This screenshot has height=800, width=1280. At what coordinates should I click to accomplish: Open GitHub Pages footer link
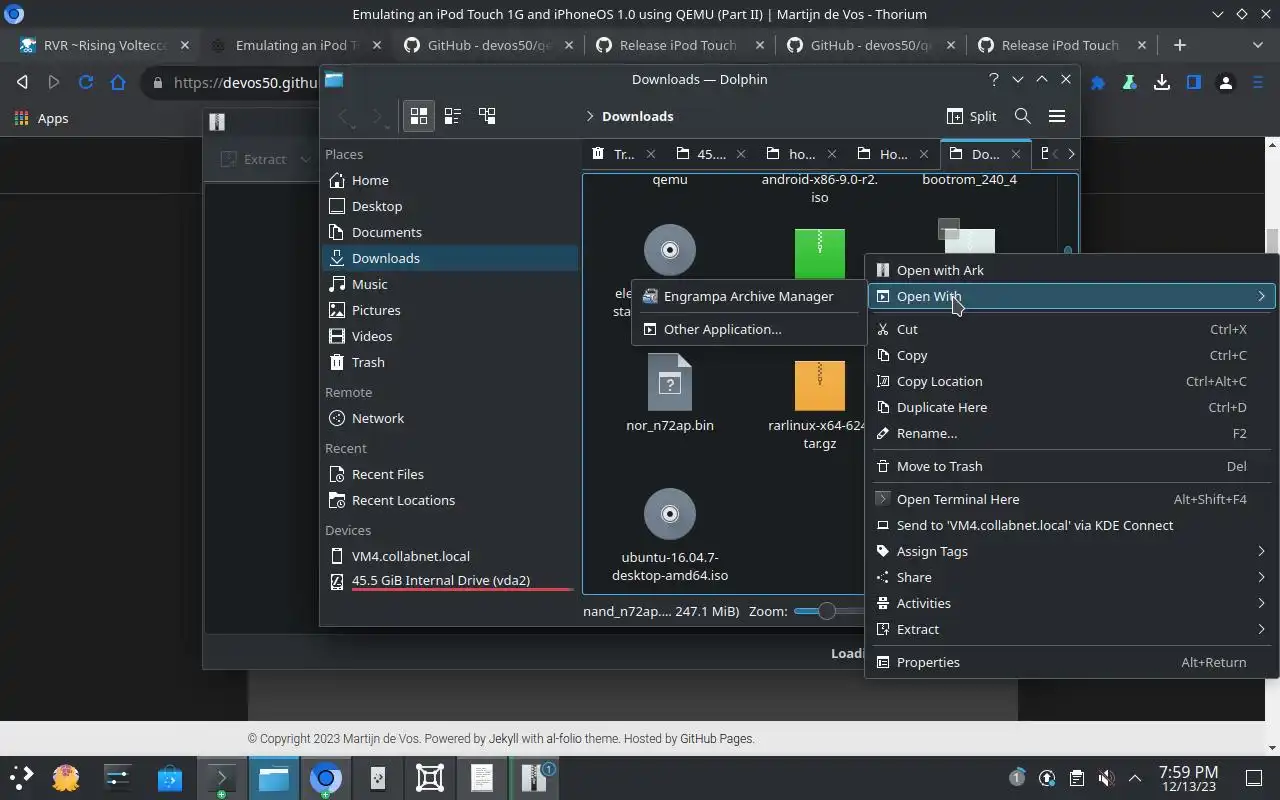[x=716, y=739]
